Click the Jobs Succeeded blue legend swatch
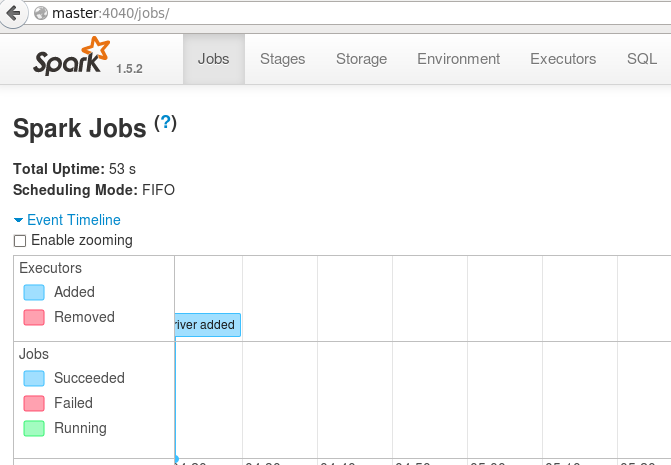This screenshot has width=671, height=465. point(34,379)
